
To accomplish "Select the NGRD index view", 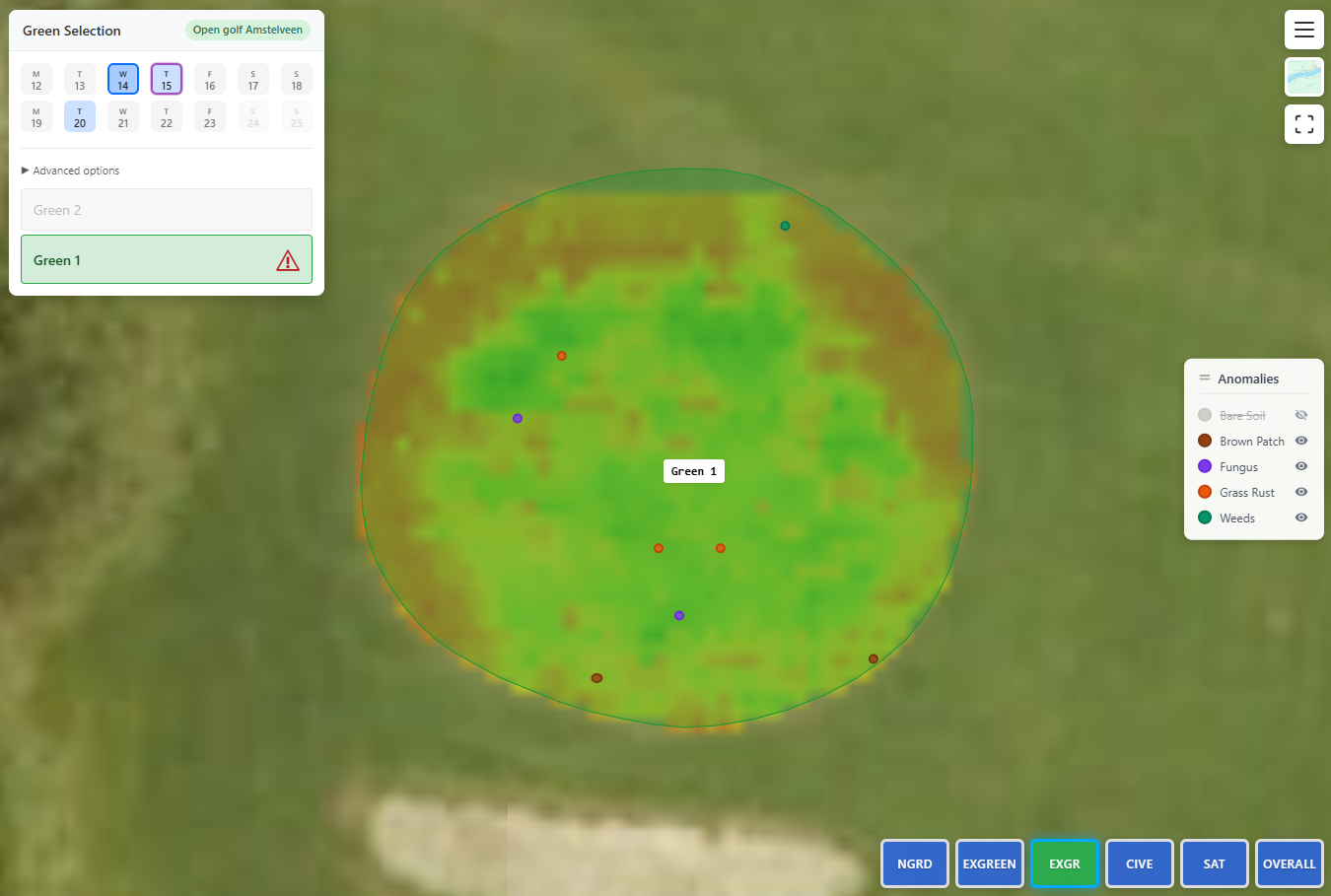I will 914,863.
